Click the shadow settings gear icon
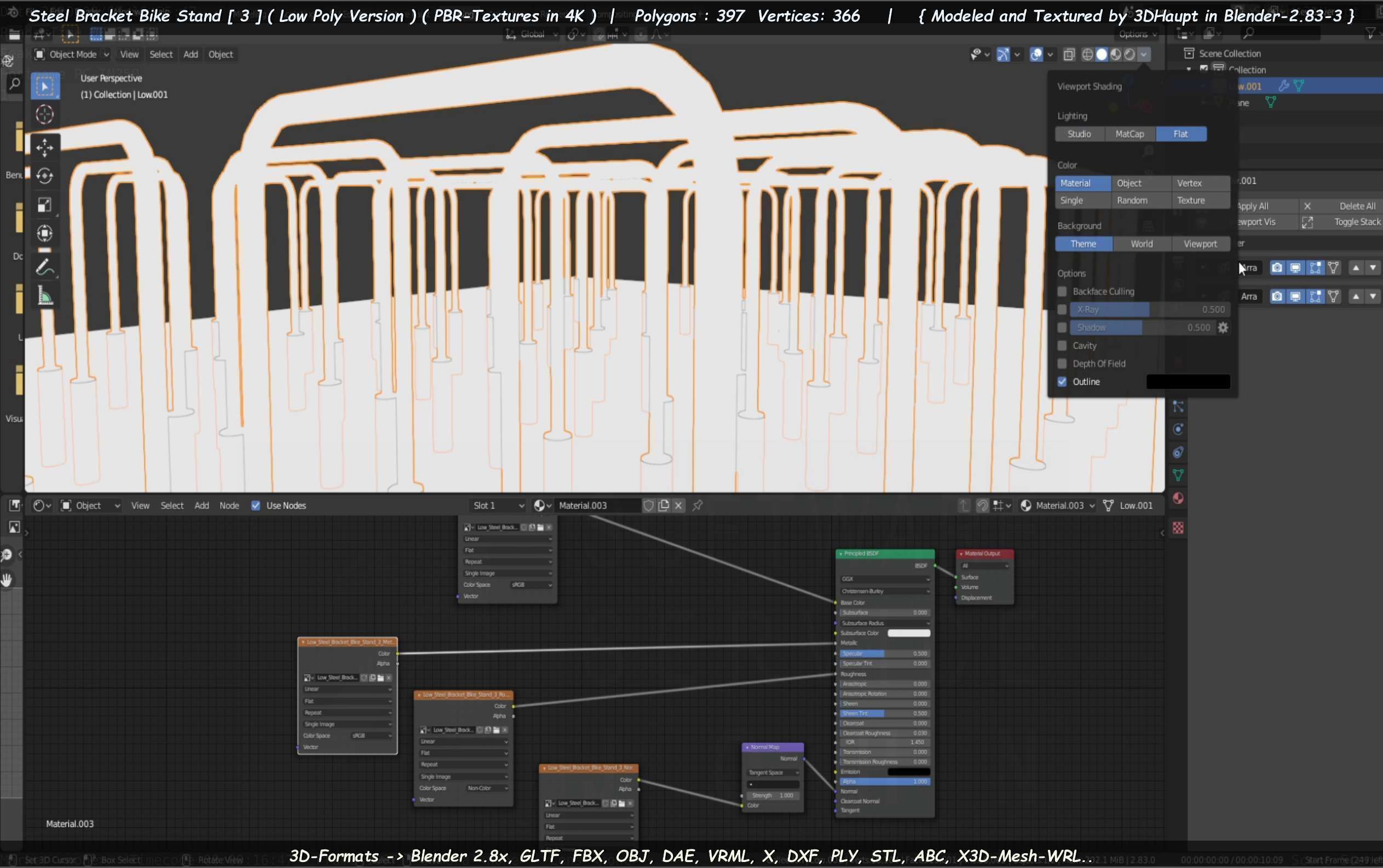1383x868 pixels. click(x=1223, y=327)
